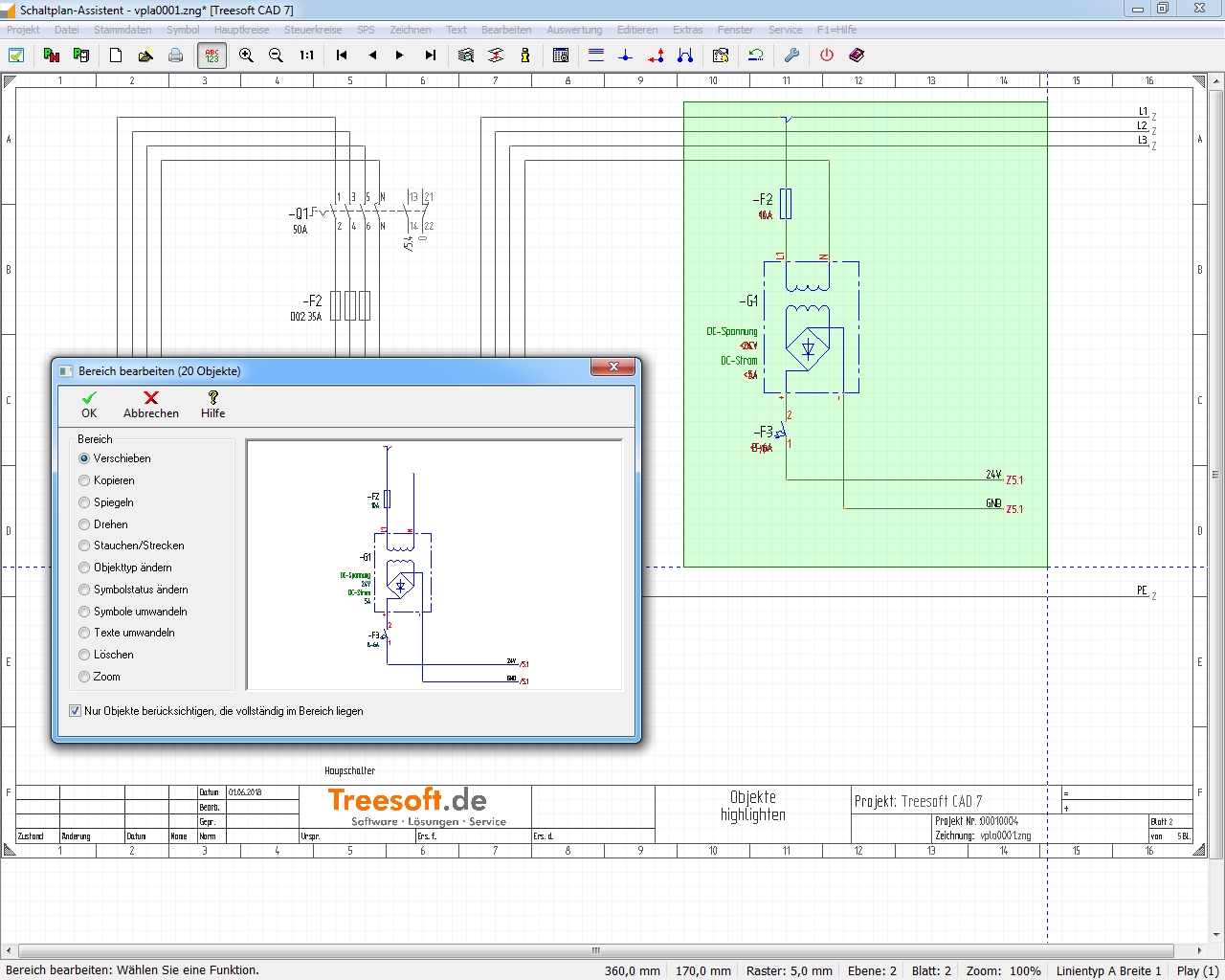Confirm the dialog with OK
This screenshot has width=1225, height=980.
(x=89, y=404)
